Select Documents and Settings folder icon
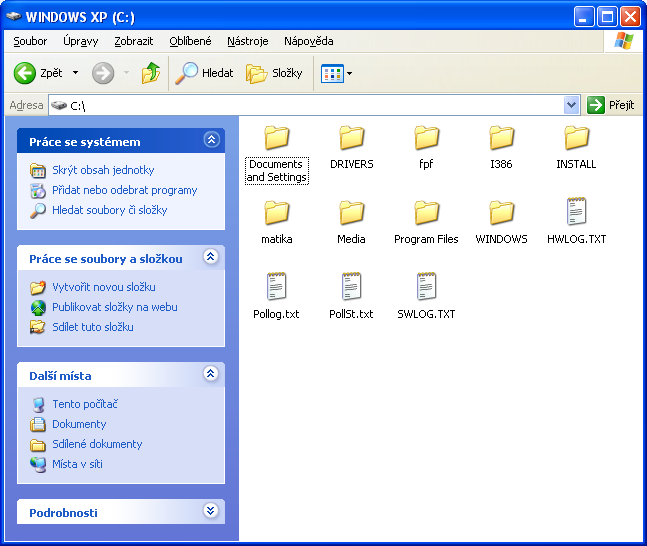The width and height of the screenshot is (647, 546). [276, 138]
